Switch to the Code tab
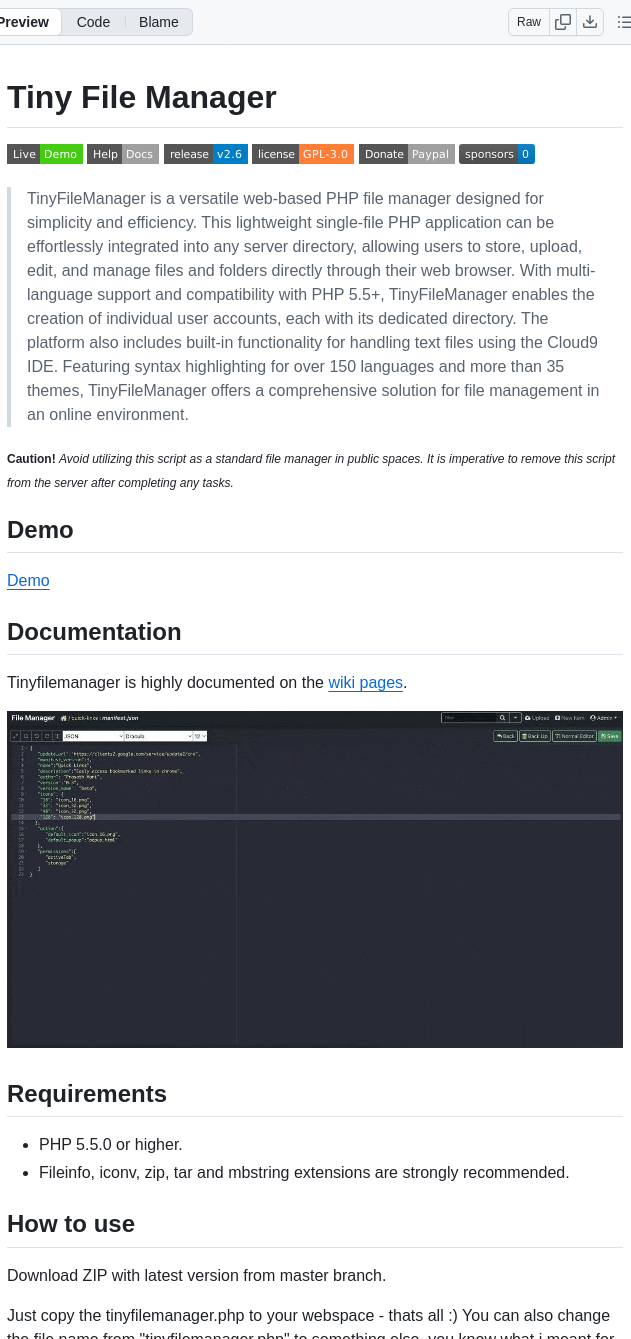Screen dimensions: 631x1339 pyautogui.click(x=93, y=22)
